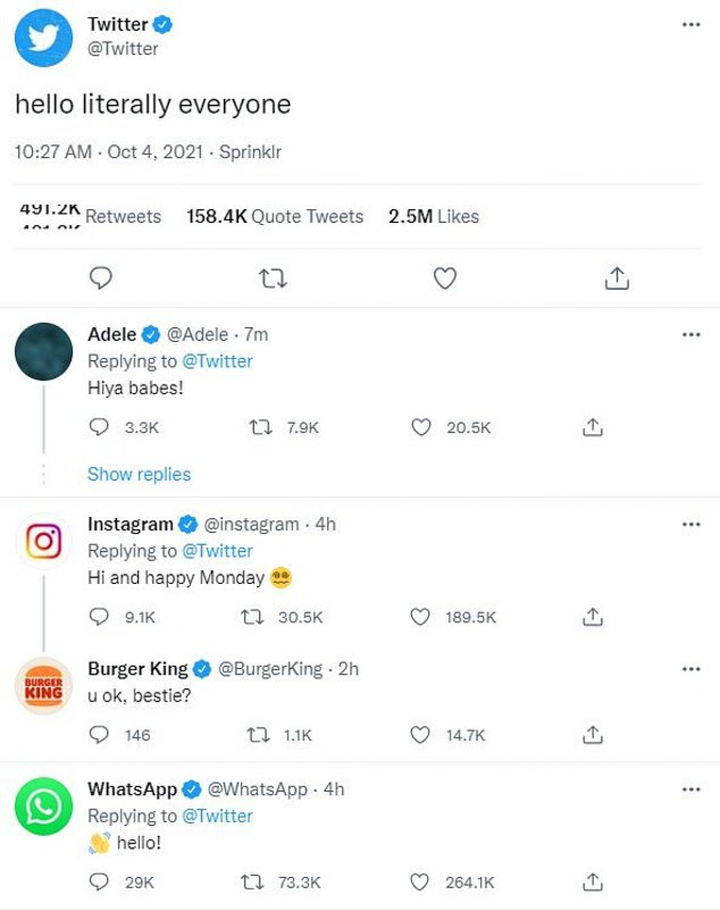Screen dimensions: 720x910
Task: View the 158.4K Quote Tweets
Action: click(x=275, y=216)
